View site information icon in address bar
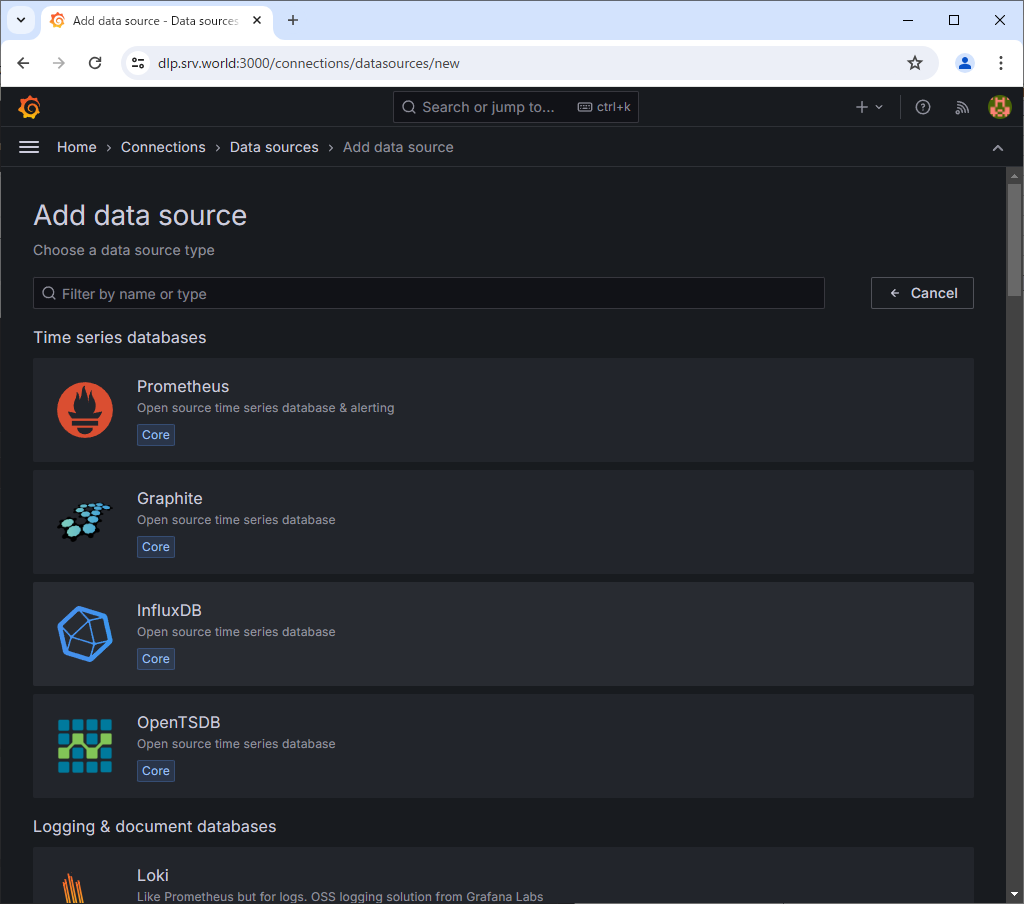This screenshot has width=1024, height=904. pos(138,63)
